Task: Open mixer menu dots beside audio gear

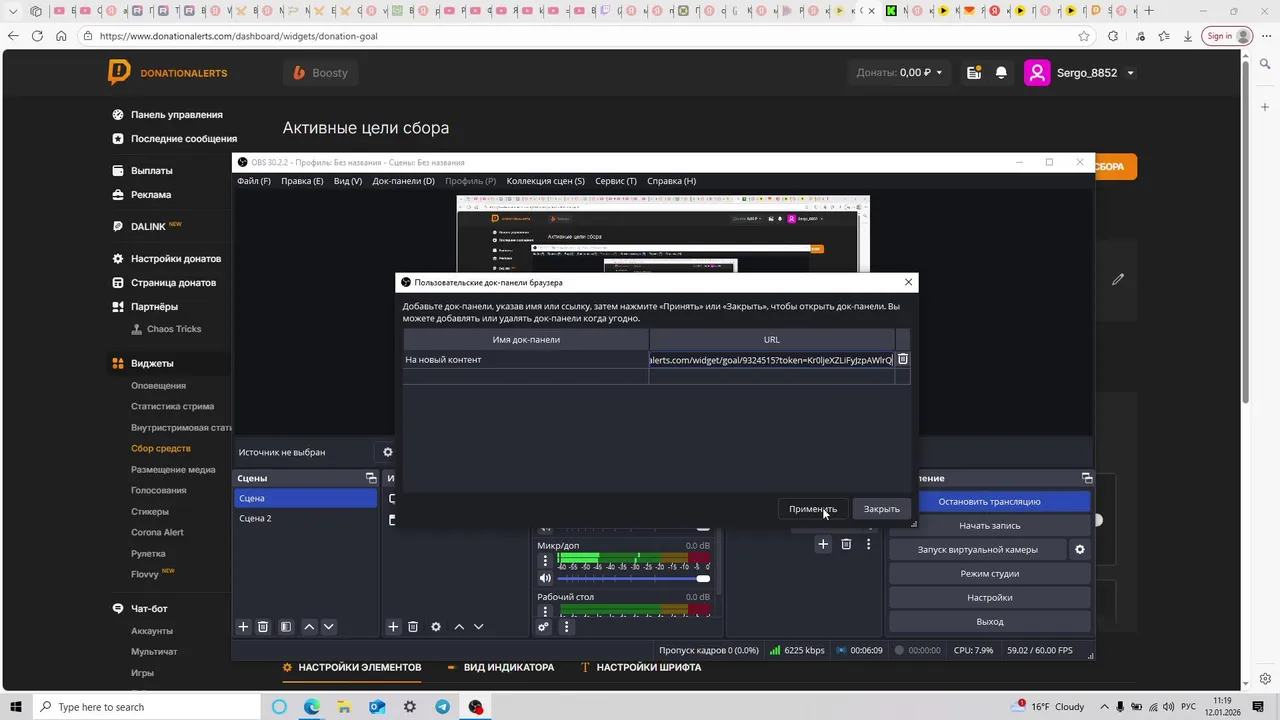Action: pos(566,627)
